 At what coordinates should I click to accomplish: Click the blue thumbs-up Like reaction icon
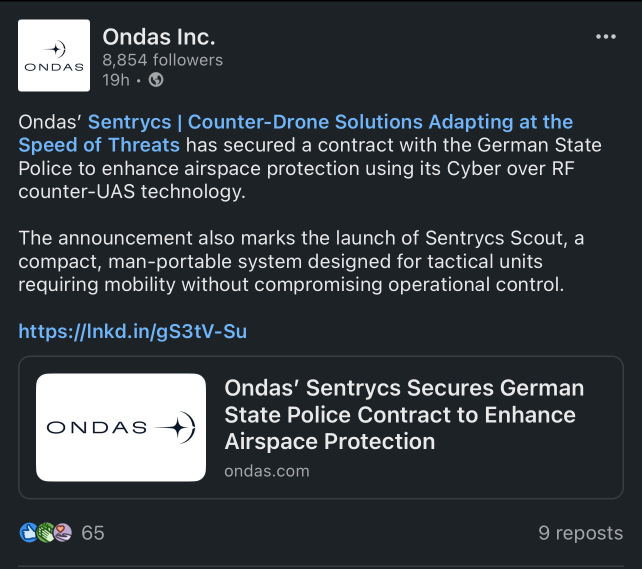click(29, 533)
